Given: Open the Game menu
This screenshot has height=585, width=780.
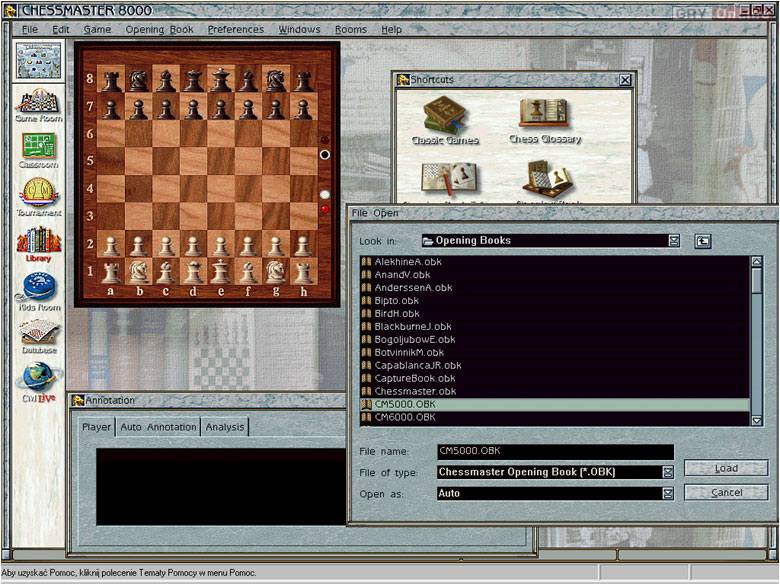Looking at the screenshot, I should coord(97,29).
